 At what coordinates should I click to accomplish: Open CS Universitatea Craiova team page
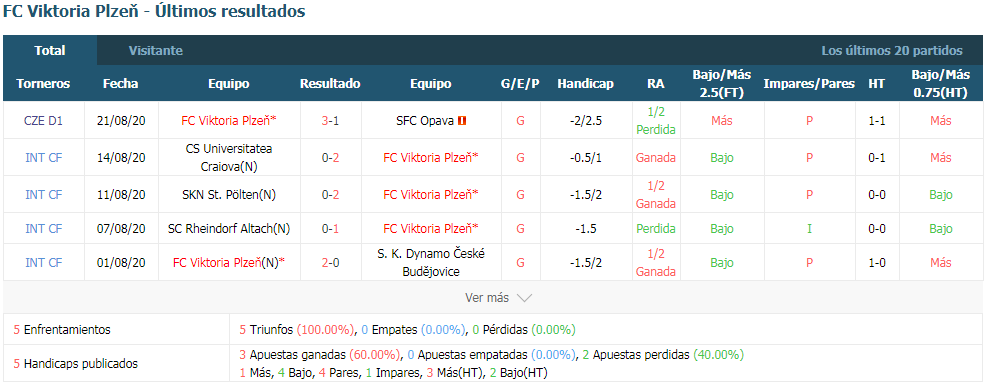229,158
